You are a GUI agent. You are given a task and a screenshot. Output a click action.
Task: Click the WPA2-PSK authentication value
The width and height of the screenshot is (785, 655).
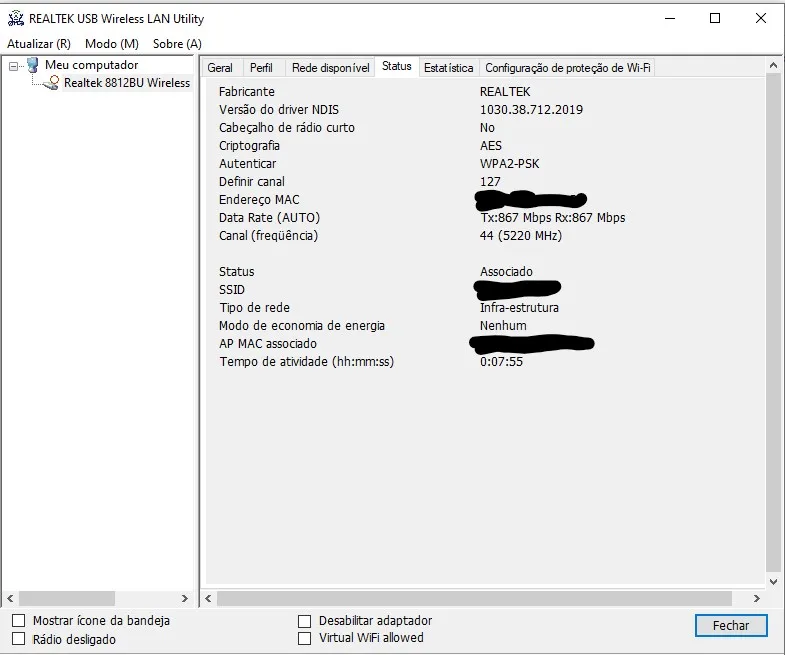tap(509, 164)
